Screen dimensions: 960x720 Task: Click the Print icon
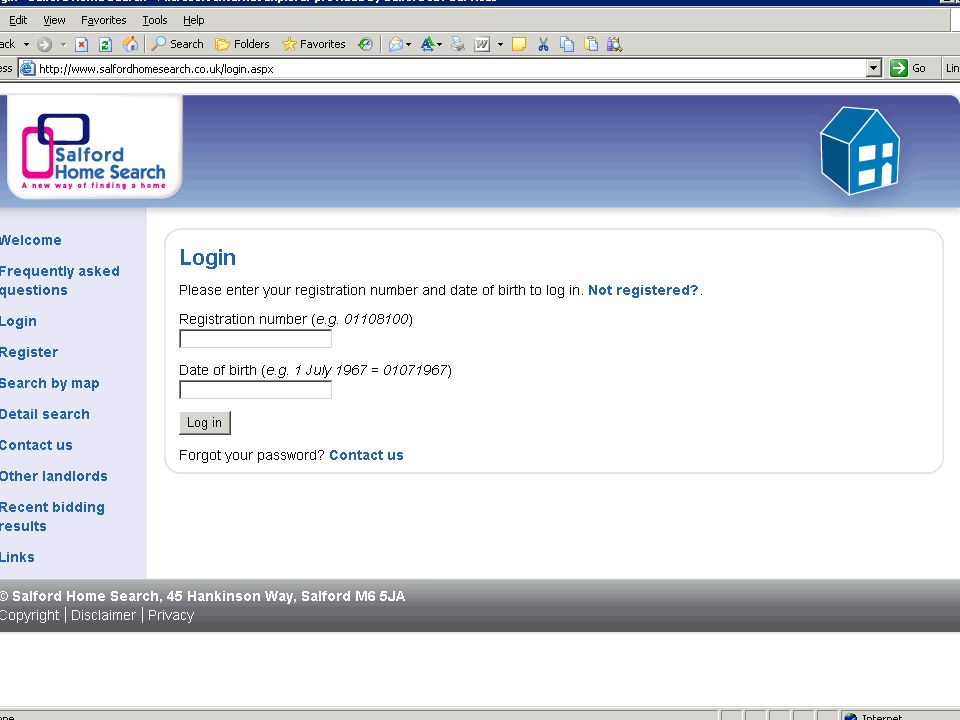[457, 44]
